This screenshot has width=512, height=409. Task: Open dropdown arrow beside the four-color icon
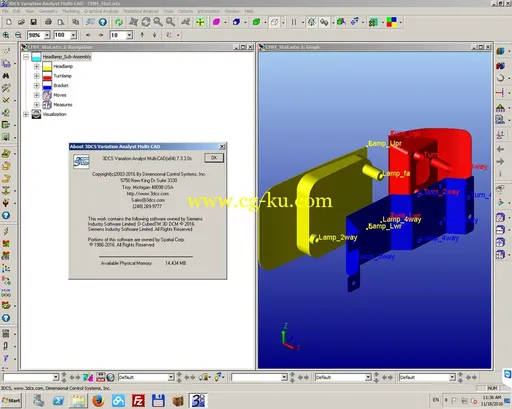point(401,23)
